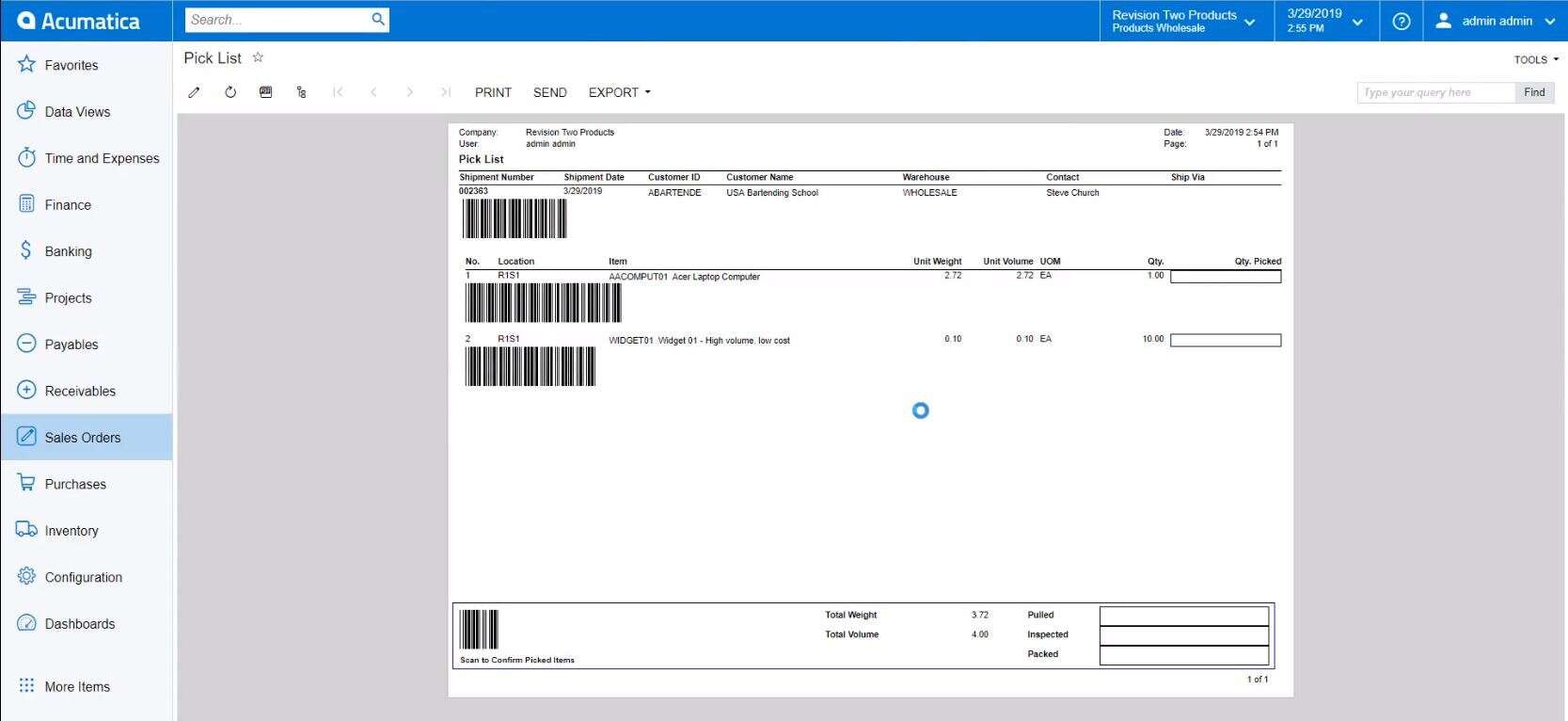The image size is (1568, 721).
Task: Open the Configuration workspace
Action: 87,577
